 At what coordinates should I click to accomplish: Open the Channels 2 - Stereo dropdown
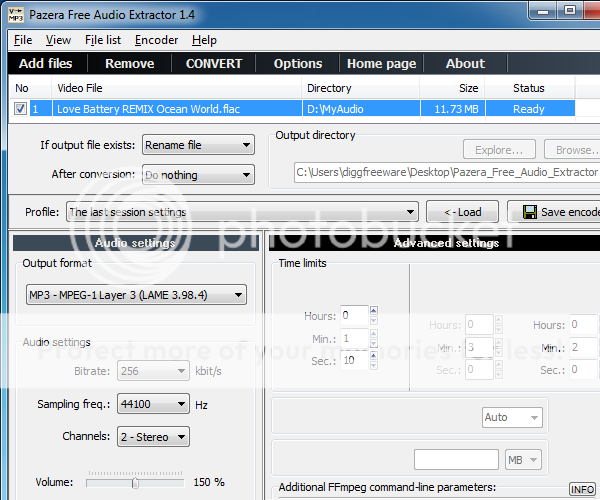(153, 436)
